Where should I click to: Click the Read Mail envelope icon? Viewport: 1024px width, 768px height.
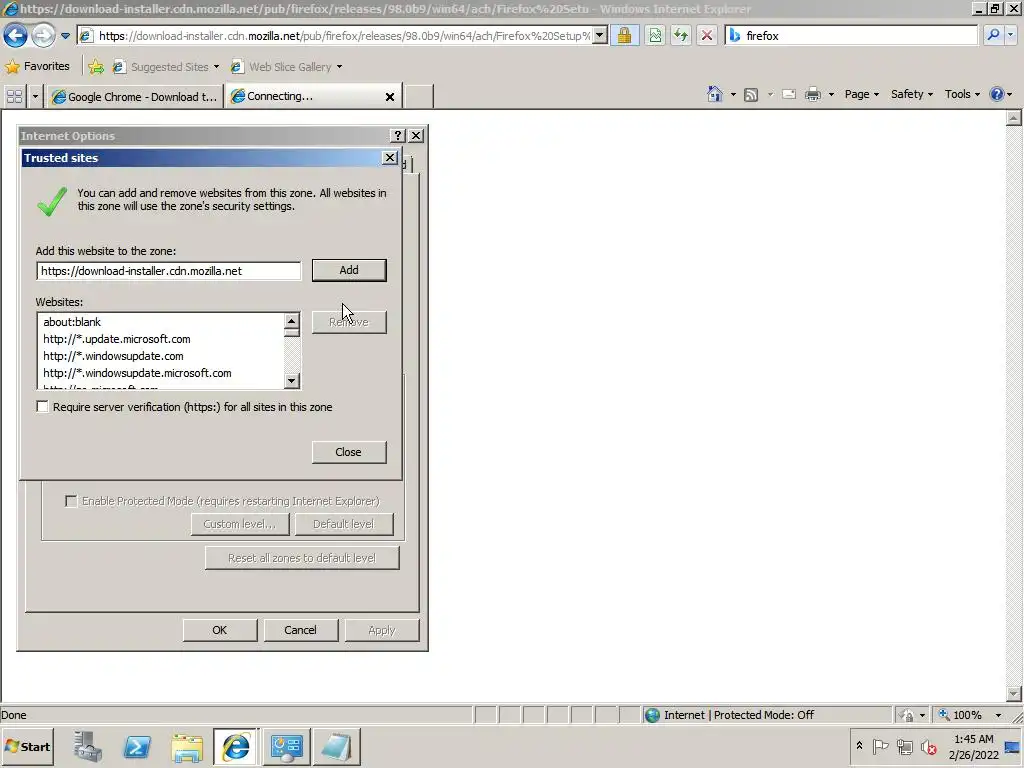click(x=789, y=94)
